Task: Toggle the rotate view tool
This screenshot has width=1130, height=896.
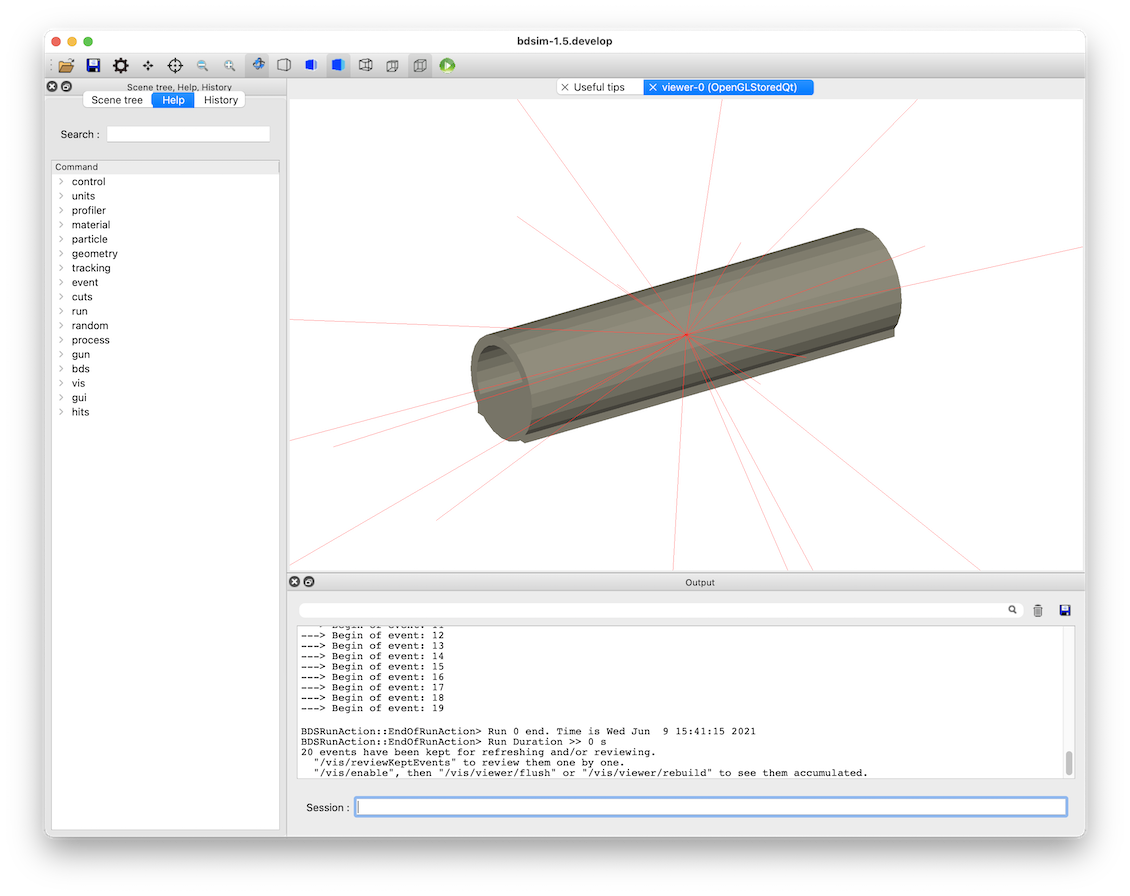Action: tap(257, 65)
